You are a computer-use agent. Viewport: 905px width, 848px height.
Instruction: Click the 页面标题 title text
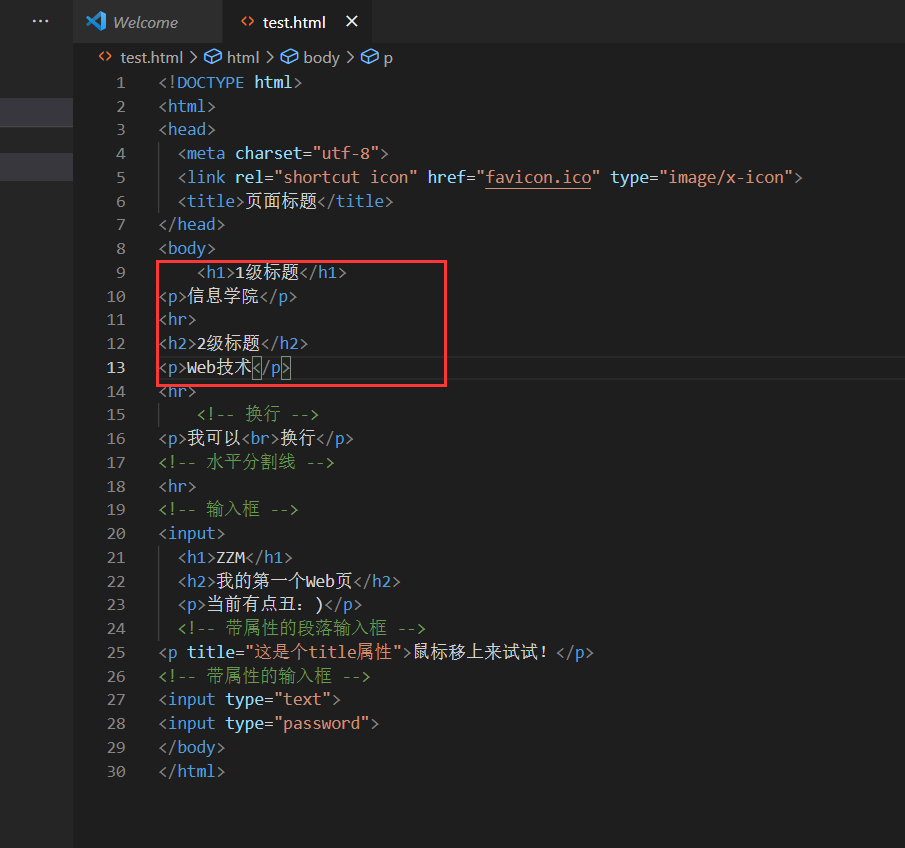coord(281,201)
